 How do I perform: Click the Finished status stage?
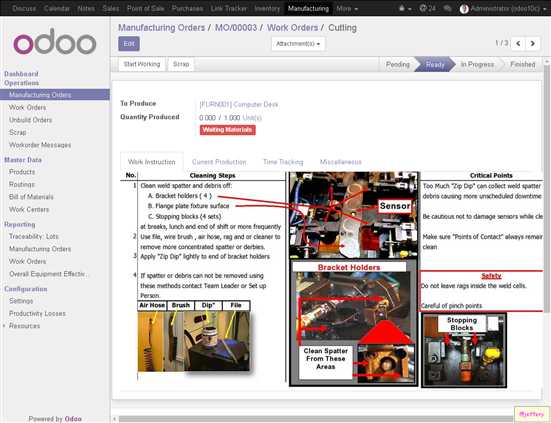coord(522,65)
